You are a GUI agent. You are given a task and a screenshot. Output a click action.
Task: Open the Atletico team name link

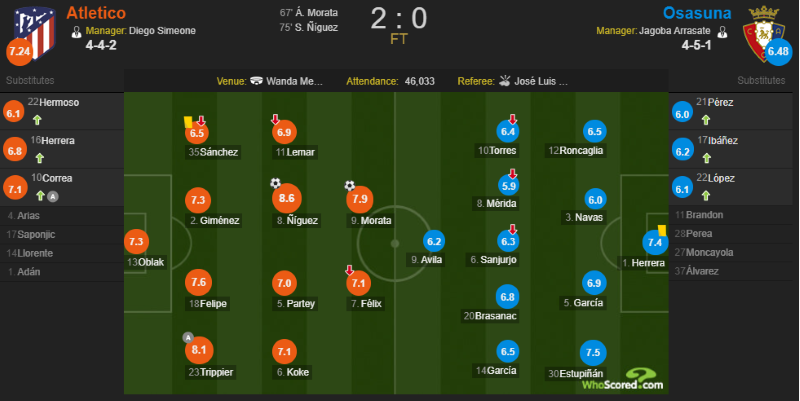(x=96, y=13)
